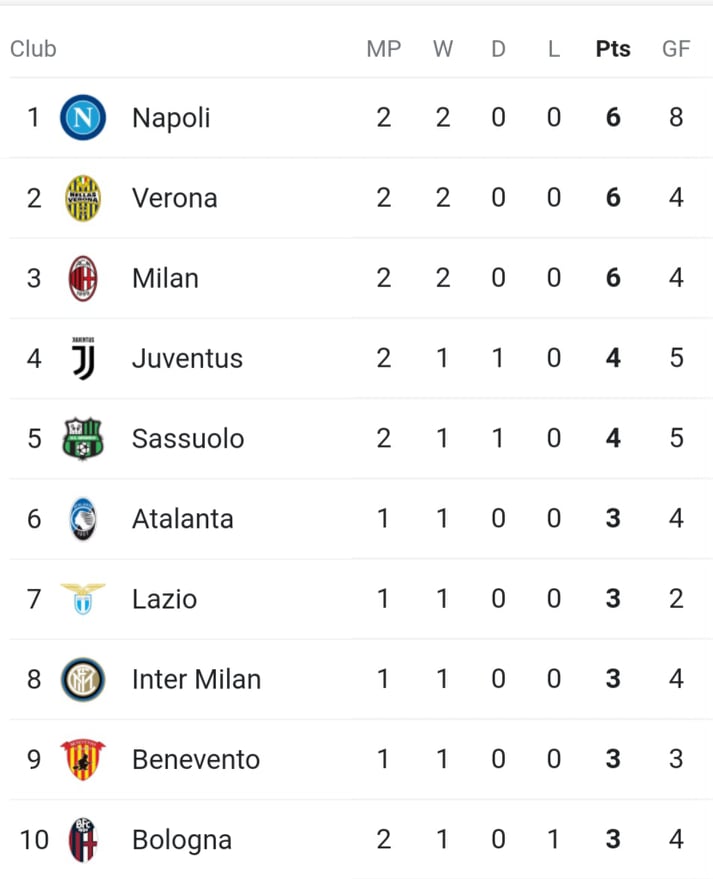Select the Pts column header
713x879 pixels.
coord(613,49)
